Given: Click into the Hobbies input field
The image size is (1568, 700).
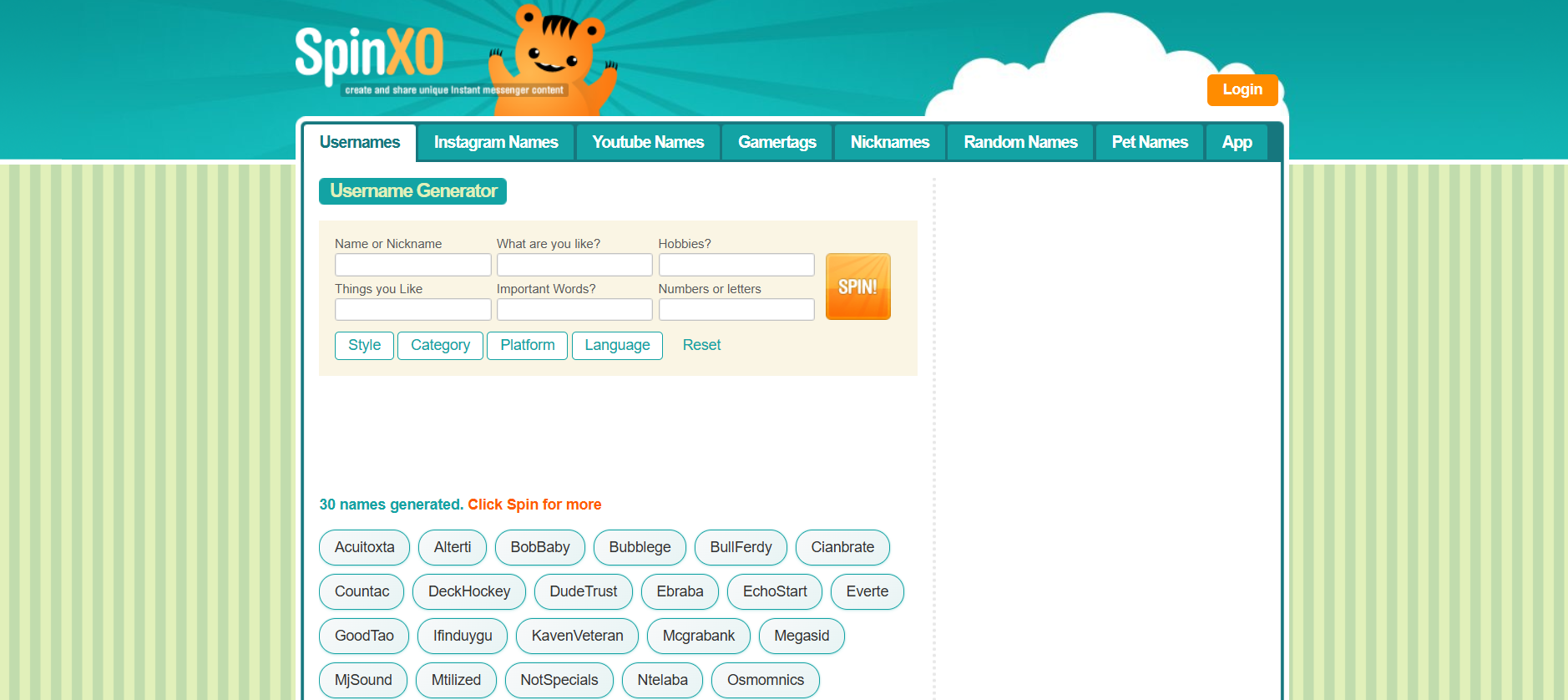Looking at the screenshot, I should tap(736, 265).
